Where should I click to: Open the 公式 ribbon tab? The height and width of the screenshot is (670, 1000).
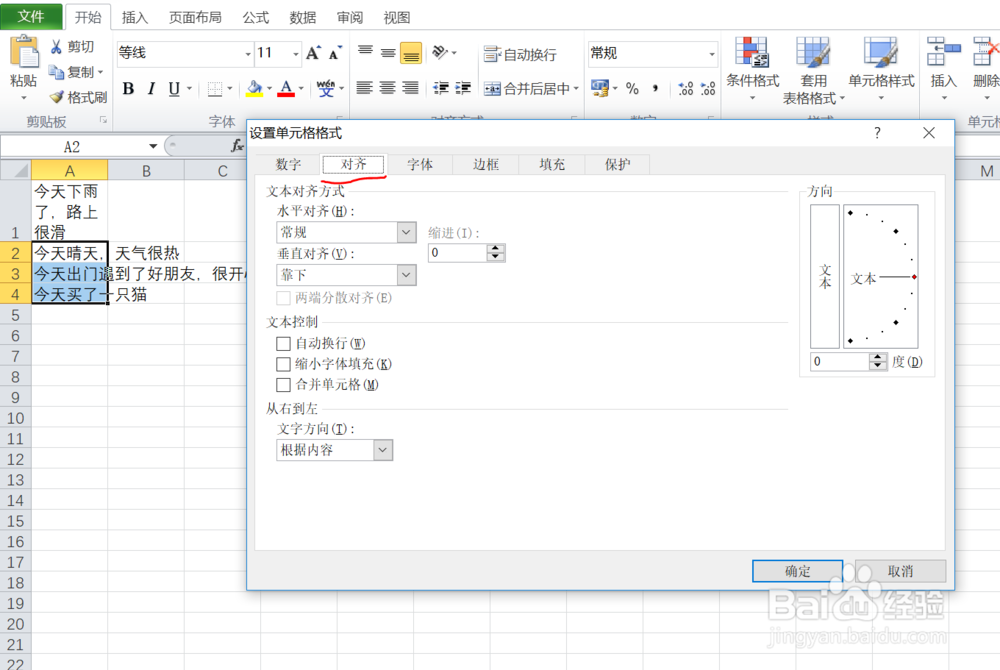tap(256, 17)
